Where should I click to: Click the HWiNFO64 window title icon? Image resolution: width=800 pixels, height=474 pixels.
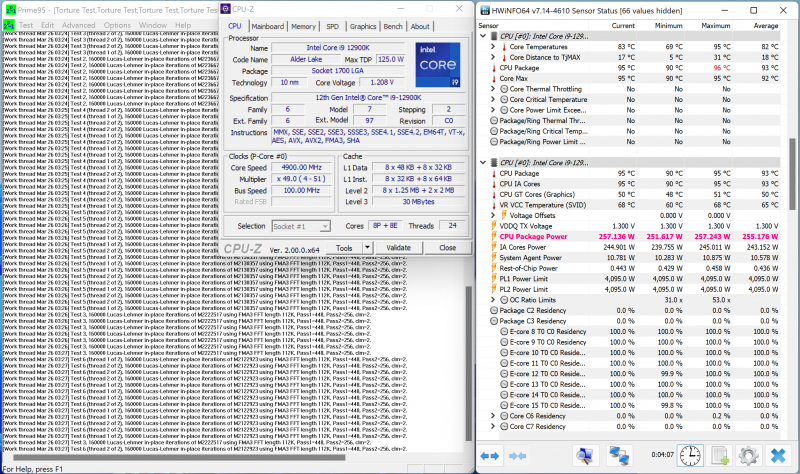pyautogui.click(x=485, y=10)
